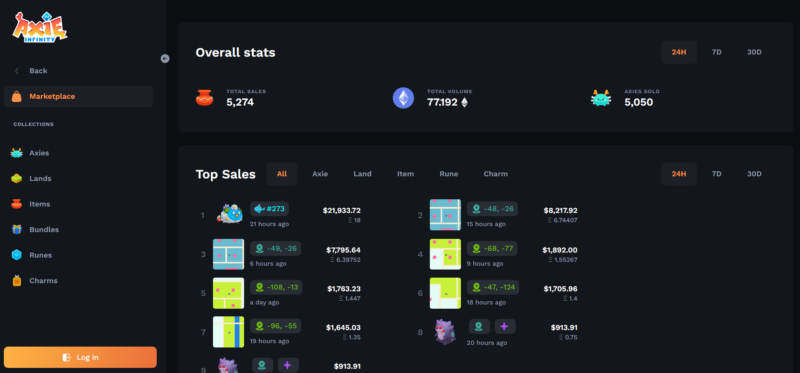The image size is (800, 373).
Task: Click the Items pot sidebar icon
Action: pos(17,204)
